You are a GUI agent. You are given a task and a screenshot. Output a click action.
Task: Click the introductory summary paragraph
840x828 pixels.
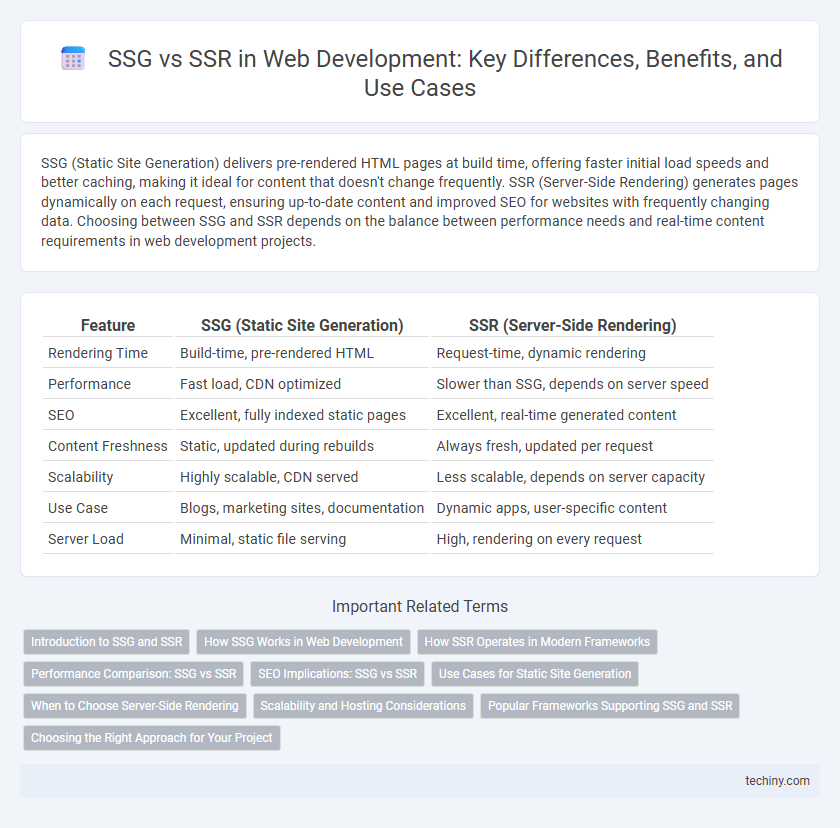click(419, 202)
